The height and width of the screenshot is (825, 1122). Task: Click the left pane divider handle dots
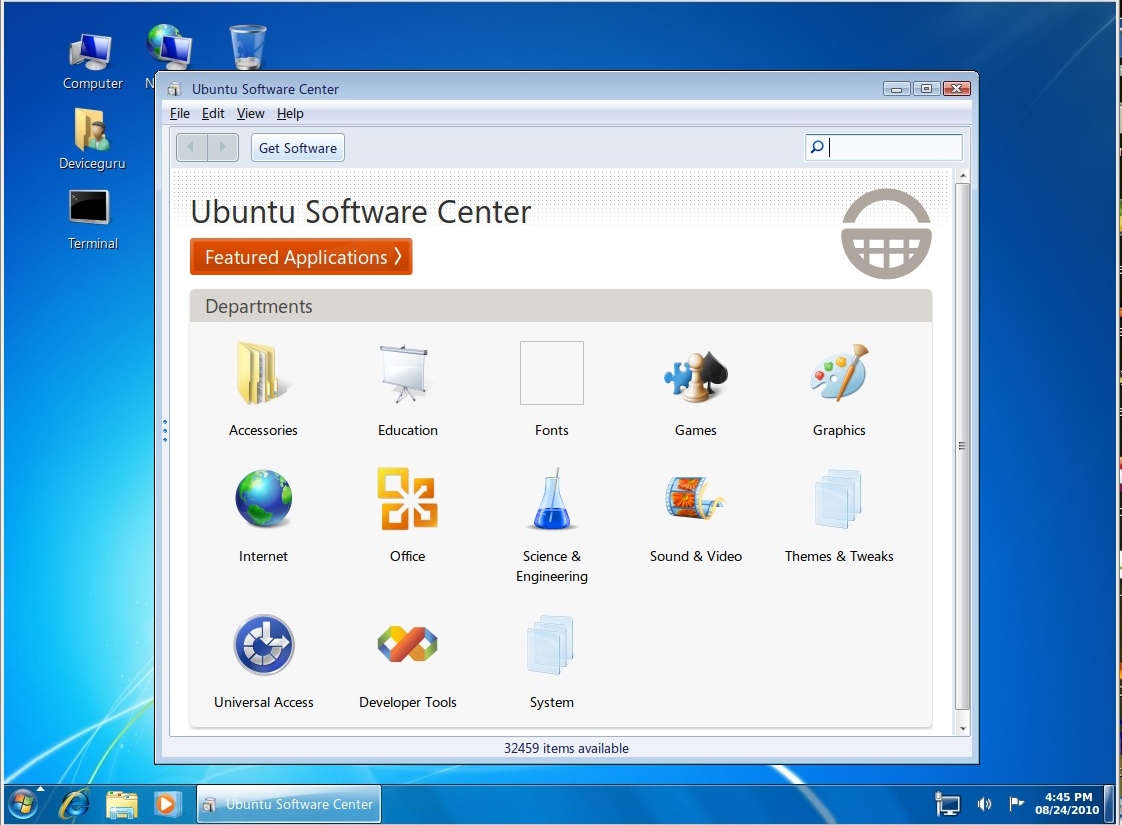[165, 430]
